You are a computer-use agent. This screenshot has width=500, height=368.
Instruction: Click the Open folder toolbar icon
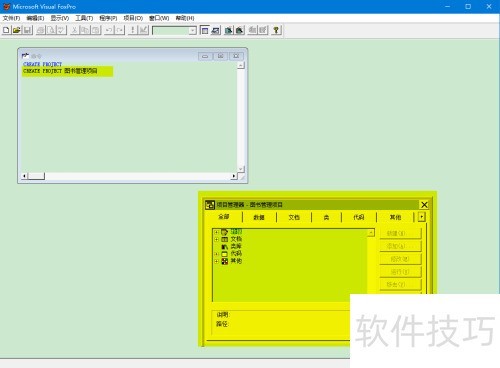click(17, 30)
